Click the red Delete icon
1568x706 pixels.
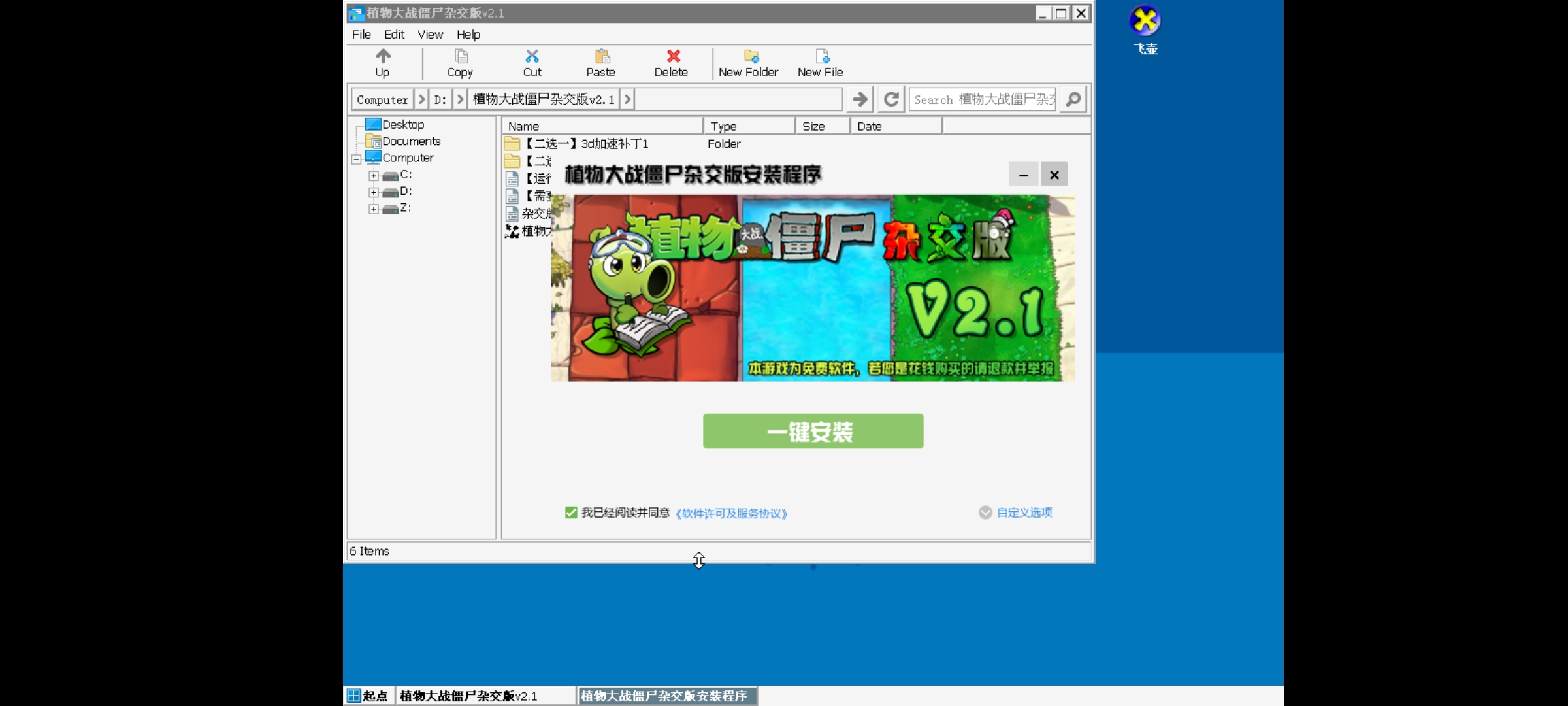(x=673, y=56)
